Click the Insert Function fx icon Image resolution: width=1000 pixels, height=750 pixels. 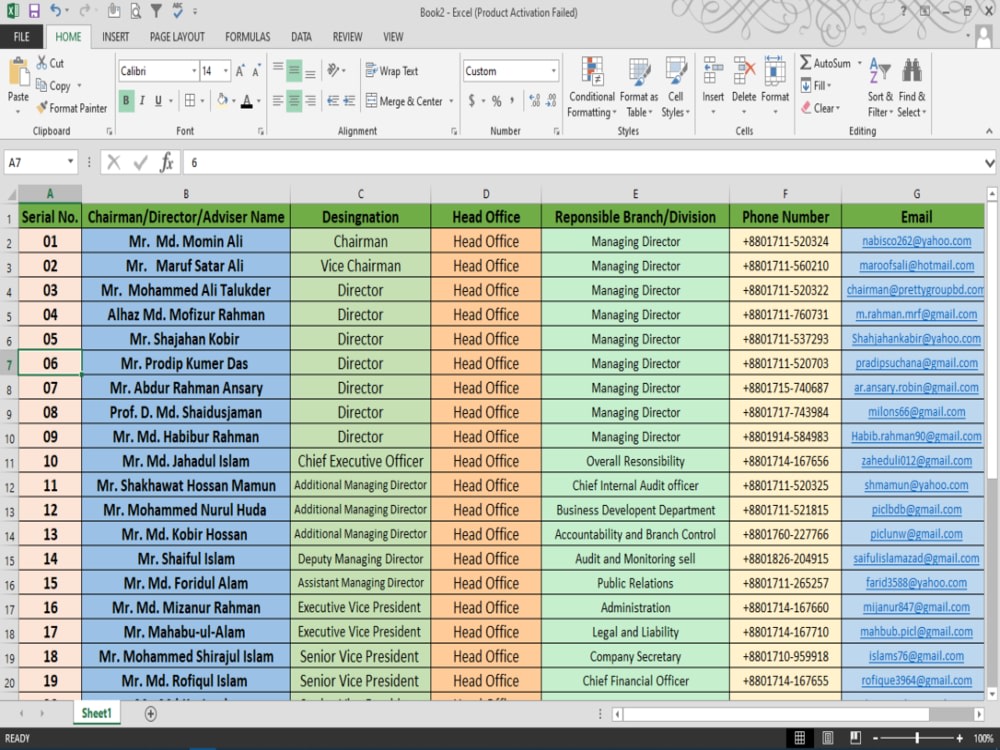(167, 162)
